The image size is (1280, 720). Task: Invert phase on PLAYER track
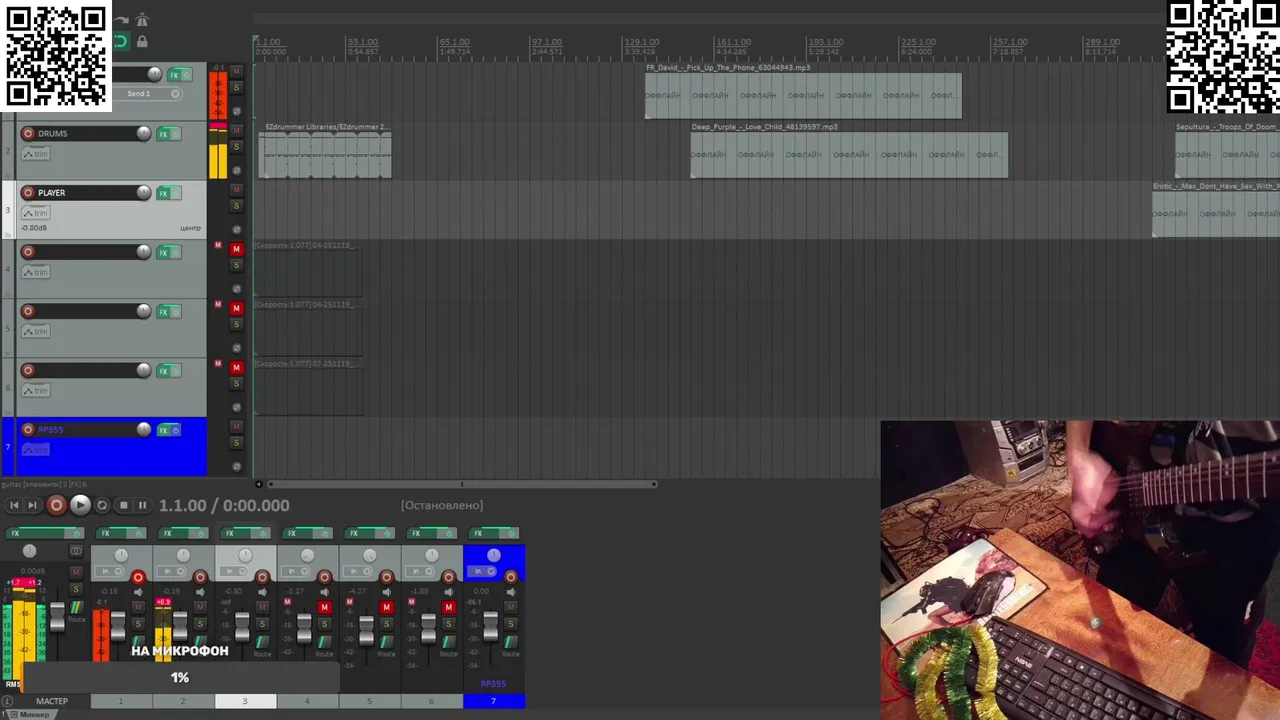(236, 229)
